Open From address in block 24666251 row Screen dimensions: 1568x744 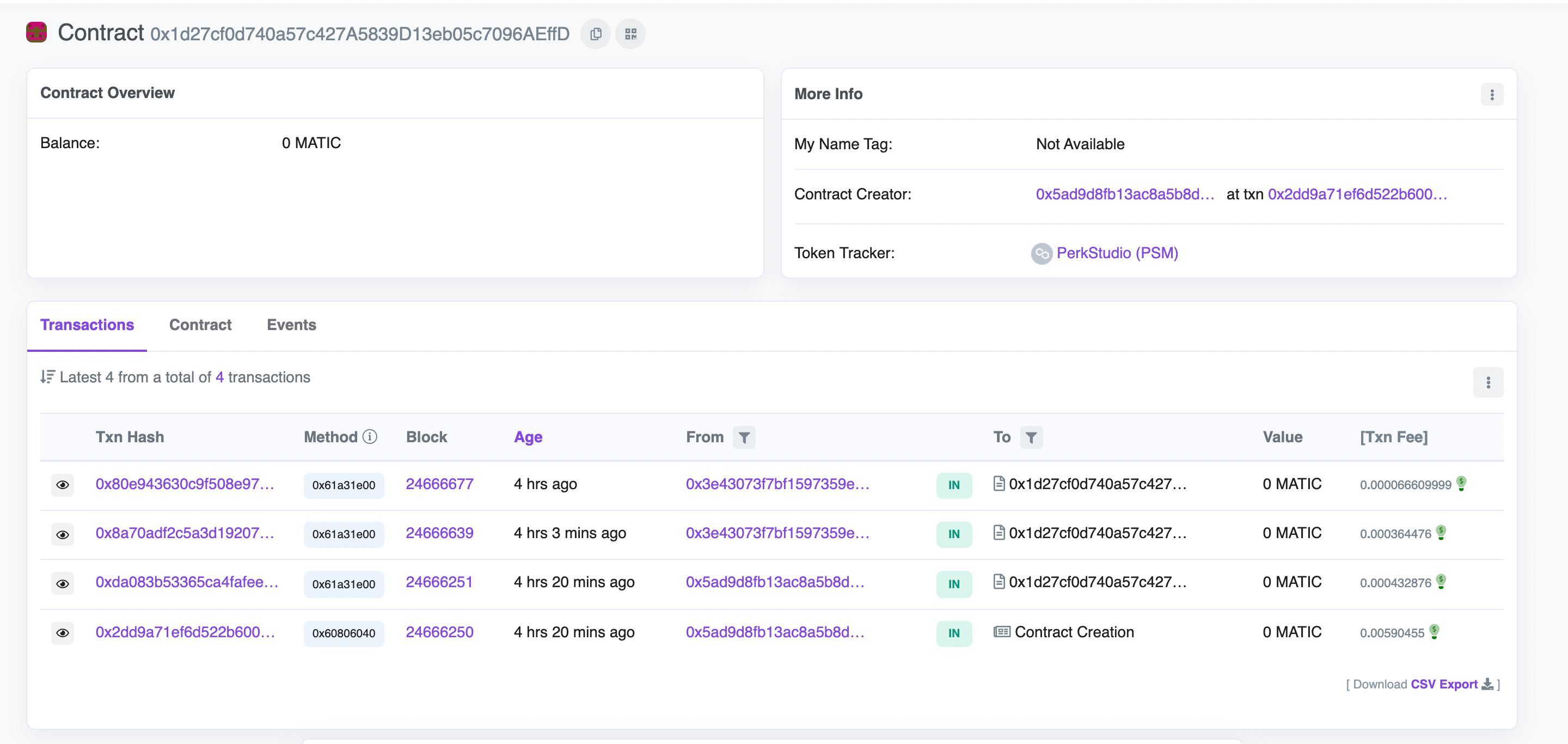click(x=775, y=582)
